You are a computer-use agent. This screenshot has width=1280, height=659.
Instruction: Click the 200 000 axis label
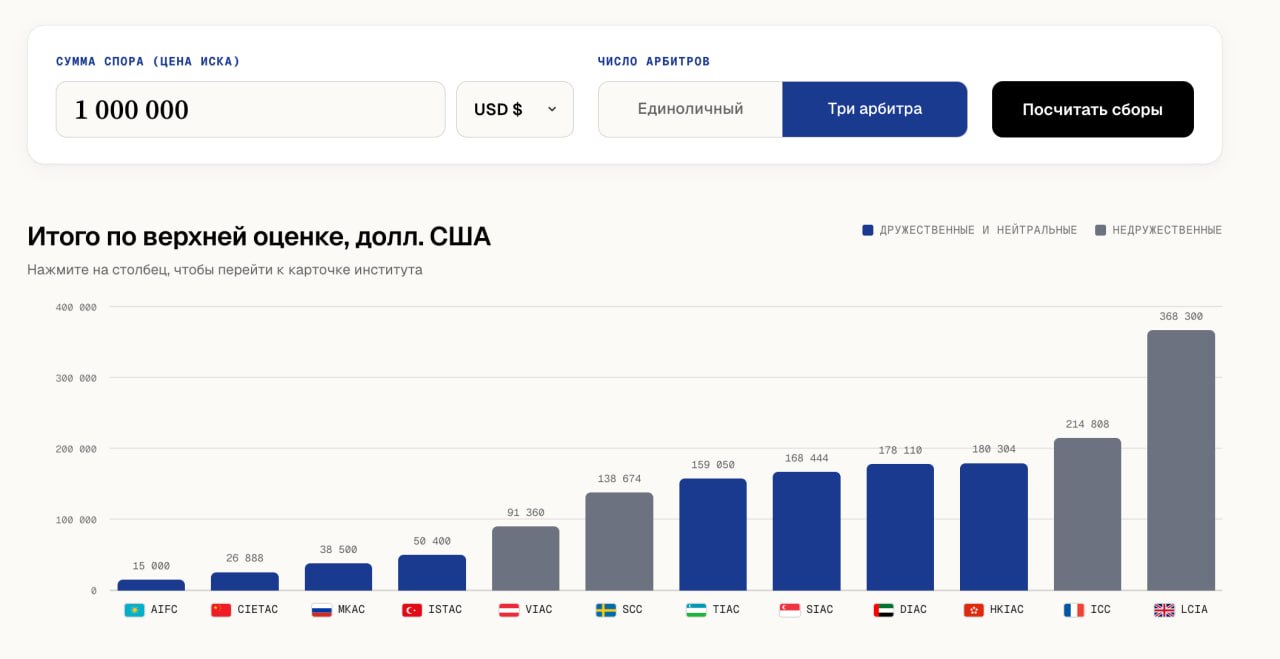click(76, 449)
